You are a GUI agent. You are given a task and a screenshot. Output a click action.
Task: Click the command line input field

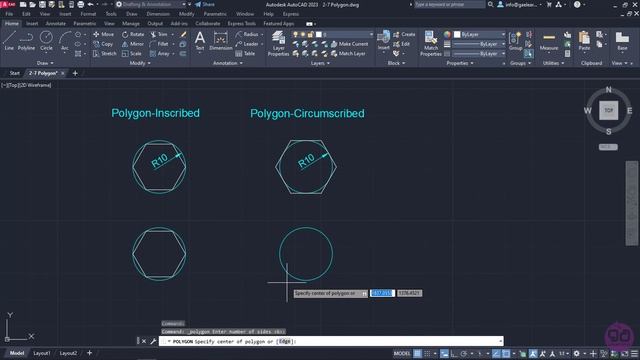[x=331, y=341]
